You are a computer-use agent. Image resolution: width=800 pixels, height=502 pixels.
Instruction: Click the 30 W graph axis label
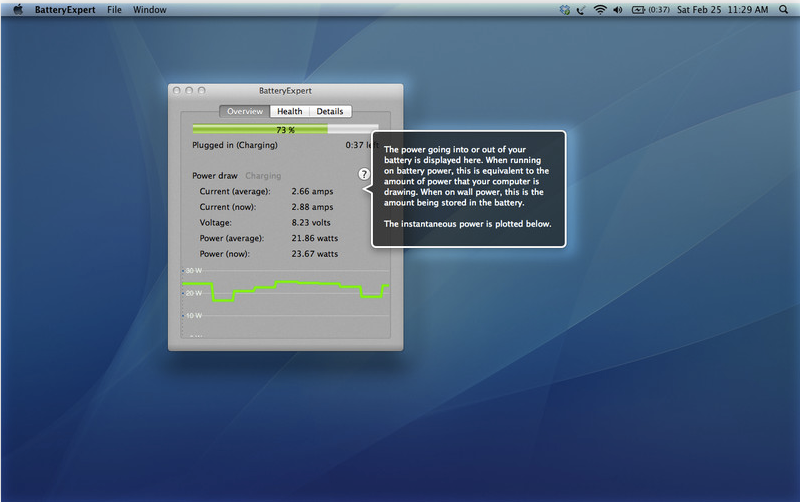coord(193,270)
